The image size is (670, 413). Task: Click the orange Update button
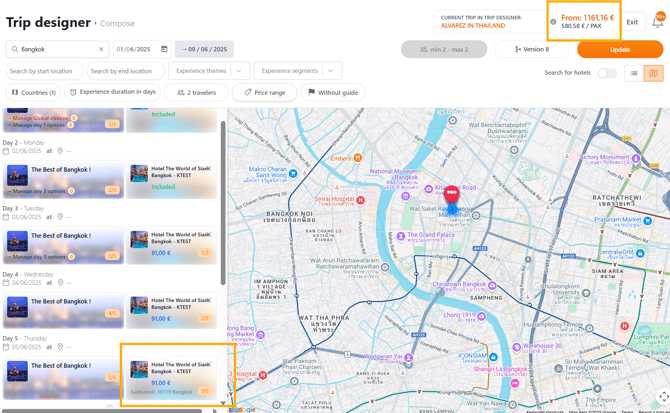coord(619,49)
